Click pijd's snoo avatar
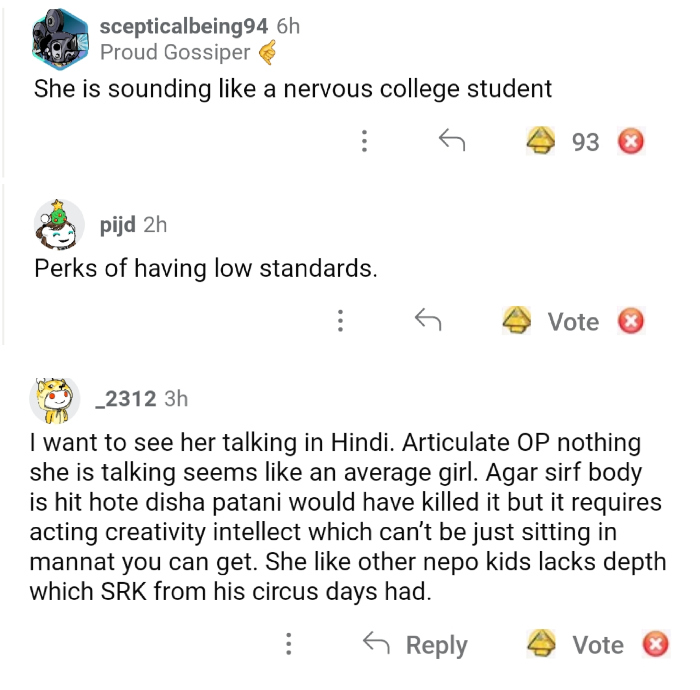 (x=58, y=224)
